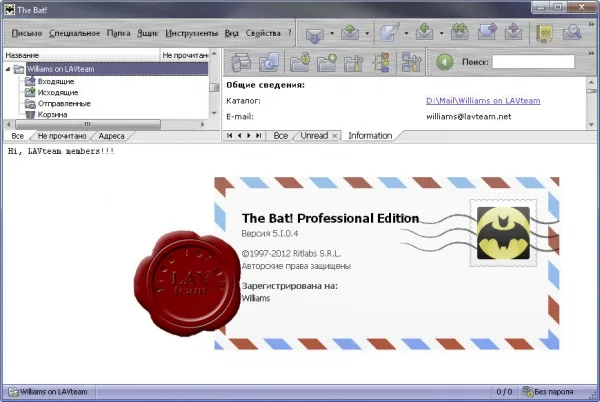Switch to the Все message list tab
This screenshot has height=402, width=600.
coord(280,135)
